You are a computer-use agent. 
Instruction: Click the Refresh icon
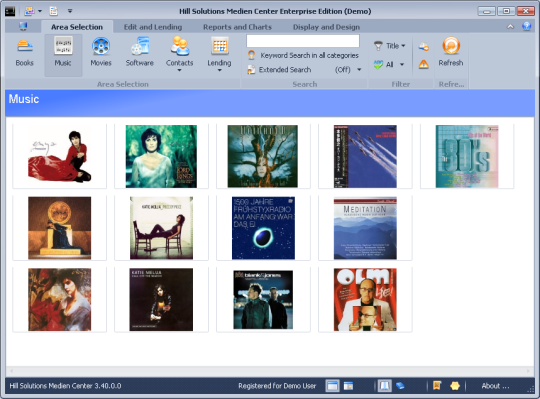451,46
